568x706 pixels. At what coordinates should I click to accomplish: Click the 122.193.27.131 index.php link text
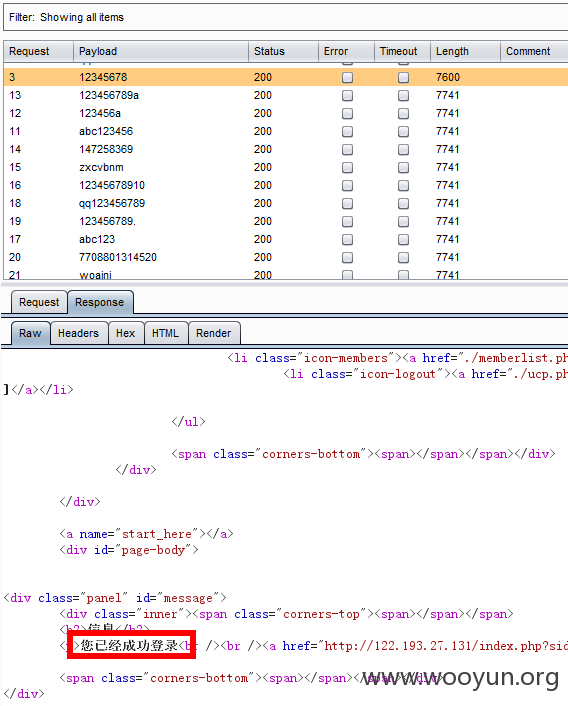[x=446, y=646]
